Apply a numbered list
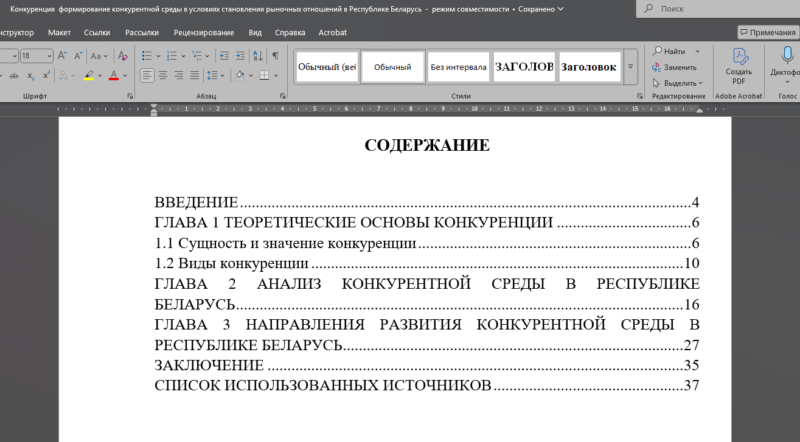Screen dimensions: 800x442 tap(171, 56)
